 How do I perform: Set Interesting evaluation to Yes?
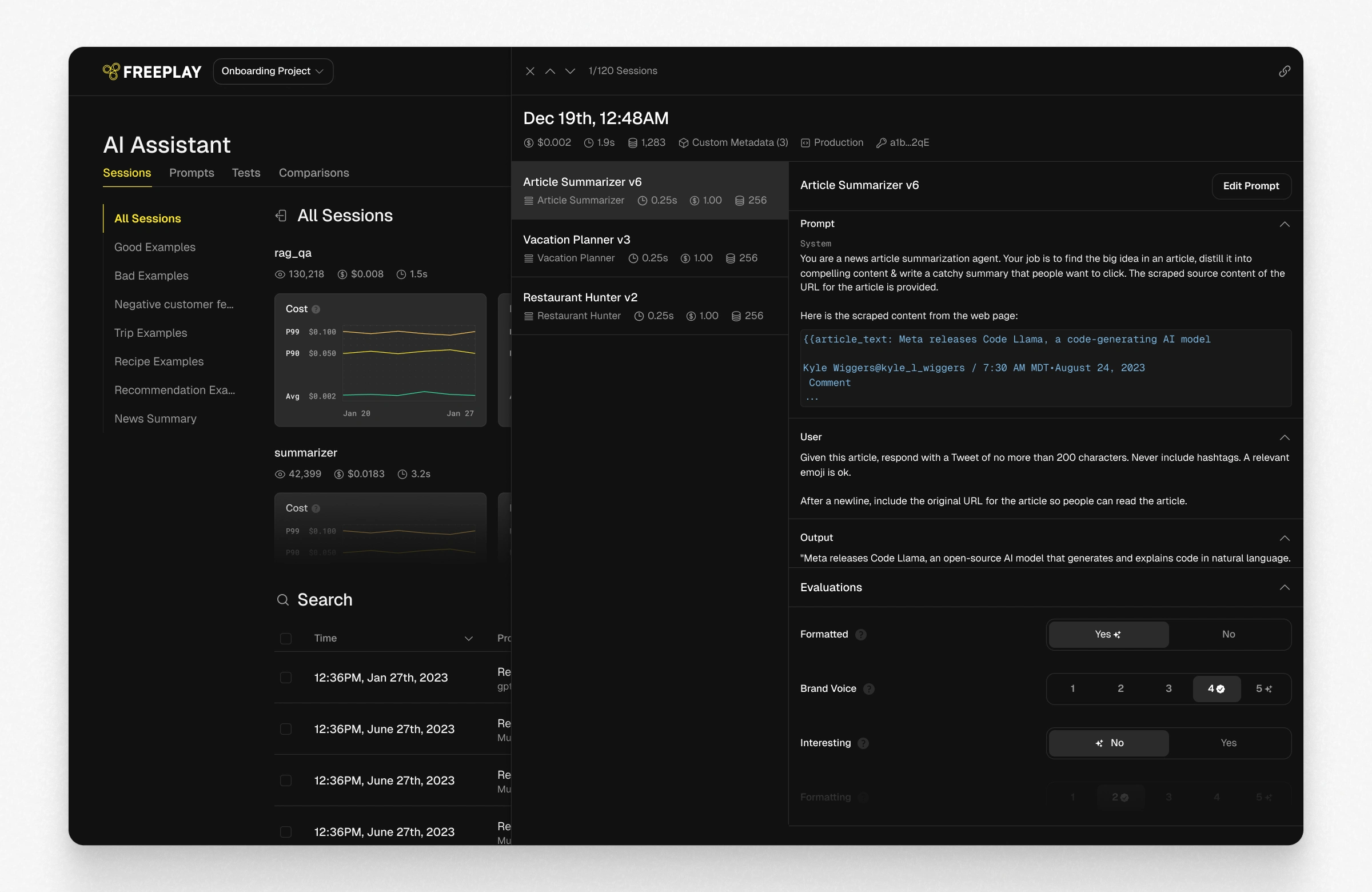(x=1228, y=743)
